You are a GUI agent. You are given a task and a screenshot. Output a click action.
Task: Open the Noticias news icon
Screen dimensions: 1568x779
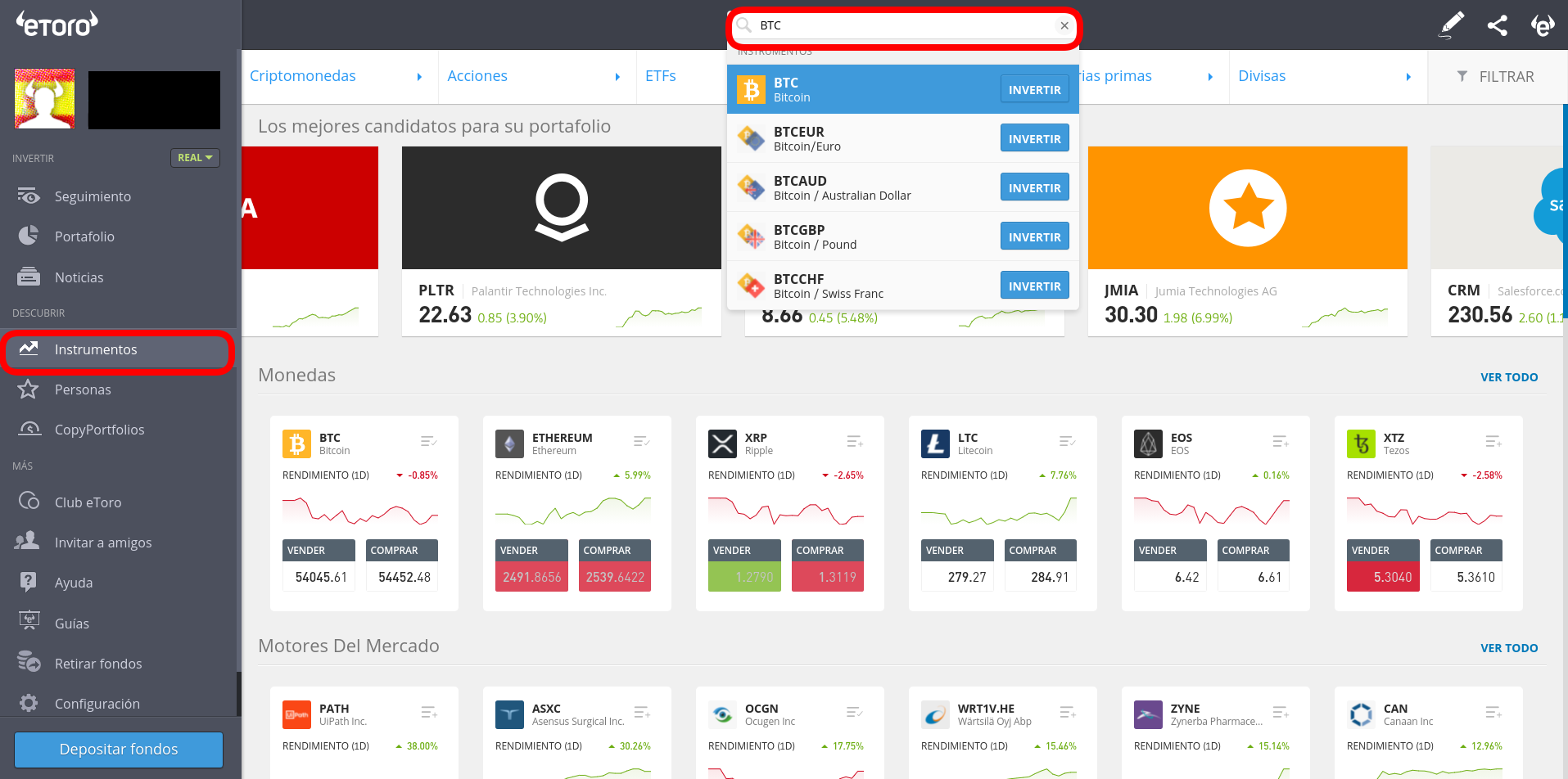pyautogui.click(x=29, y=277)
